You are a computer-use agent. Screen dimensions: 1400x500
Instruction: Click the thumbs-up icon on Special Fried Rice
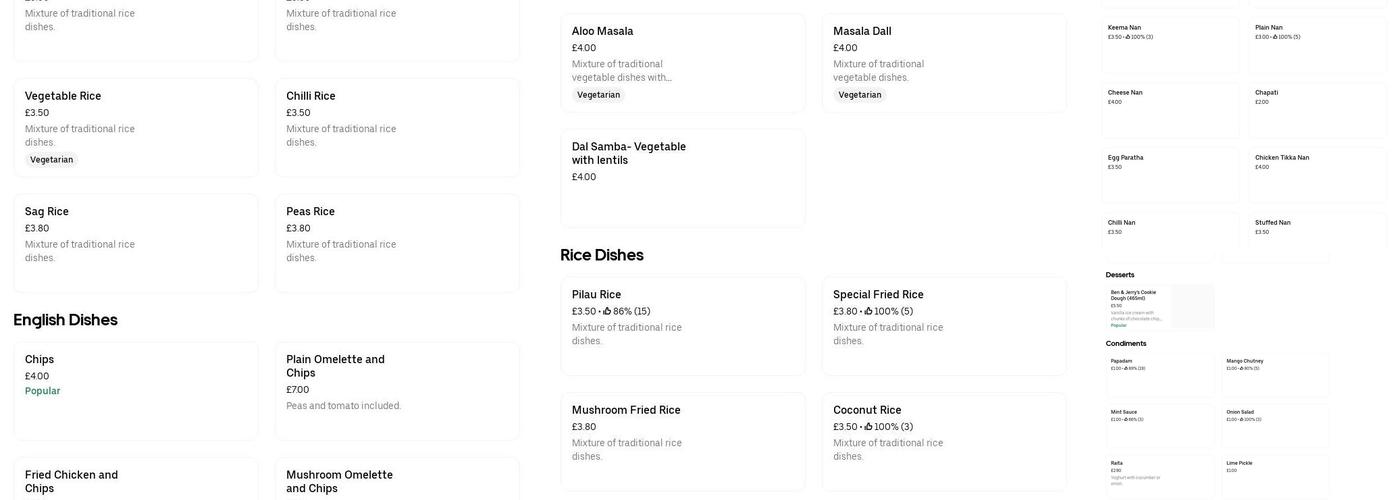pos(869,312)
